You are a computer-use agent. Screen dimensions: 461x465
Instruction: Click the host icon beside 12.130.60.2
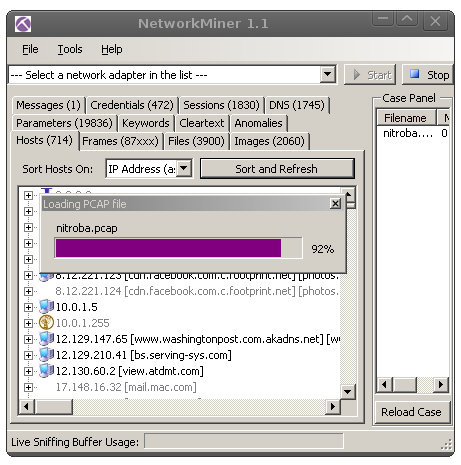pyautogui.click(x=46, y=371)
